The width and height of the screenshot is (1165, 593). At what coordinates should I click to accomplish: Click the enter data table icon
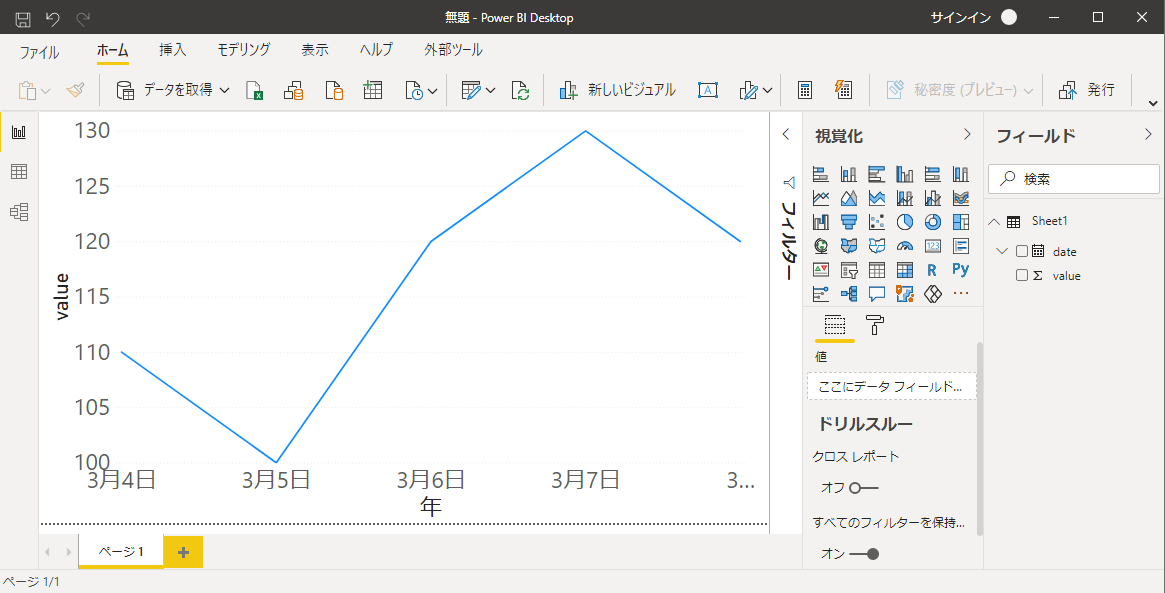click(372, 91)
